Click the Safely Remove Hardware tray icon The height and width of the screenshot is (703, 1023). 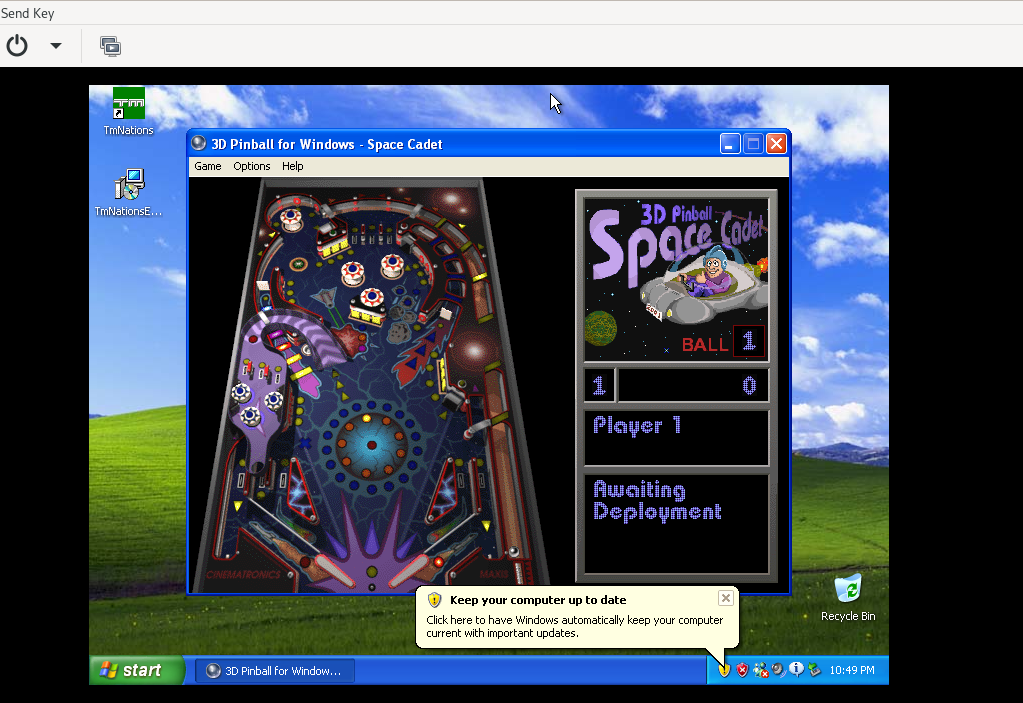[x=814, y=670]
